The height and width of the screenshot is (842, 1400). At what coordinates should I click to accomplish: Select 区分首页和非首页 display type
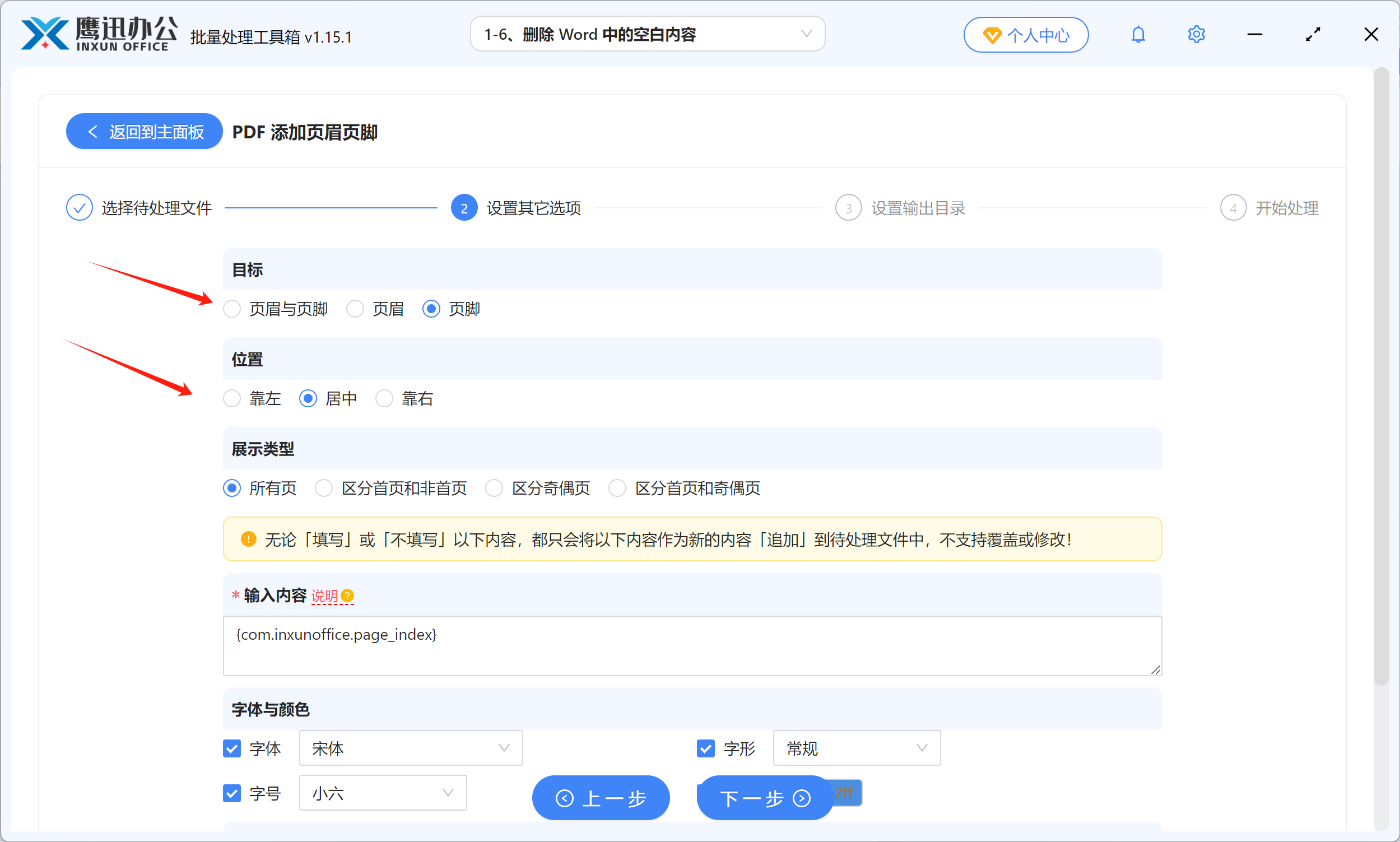[392, 489]
